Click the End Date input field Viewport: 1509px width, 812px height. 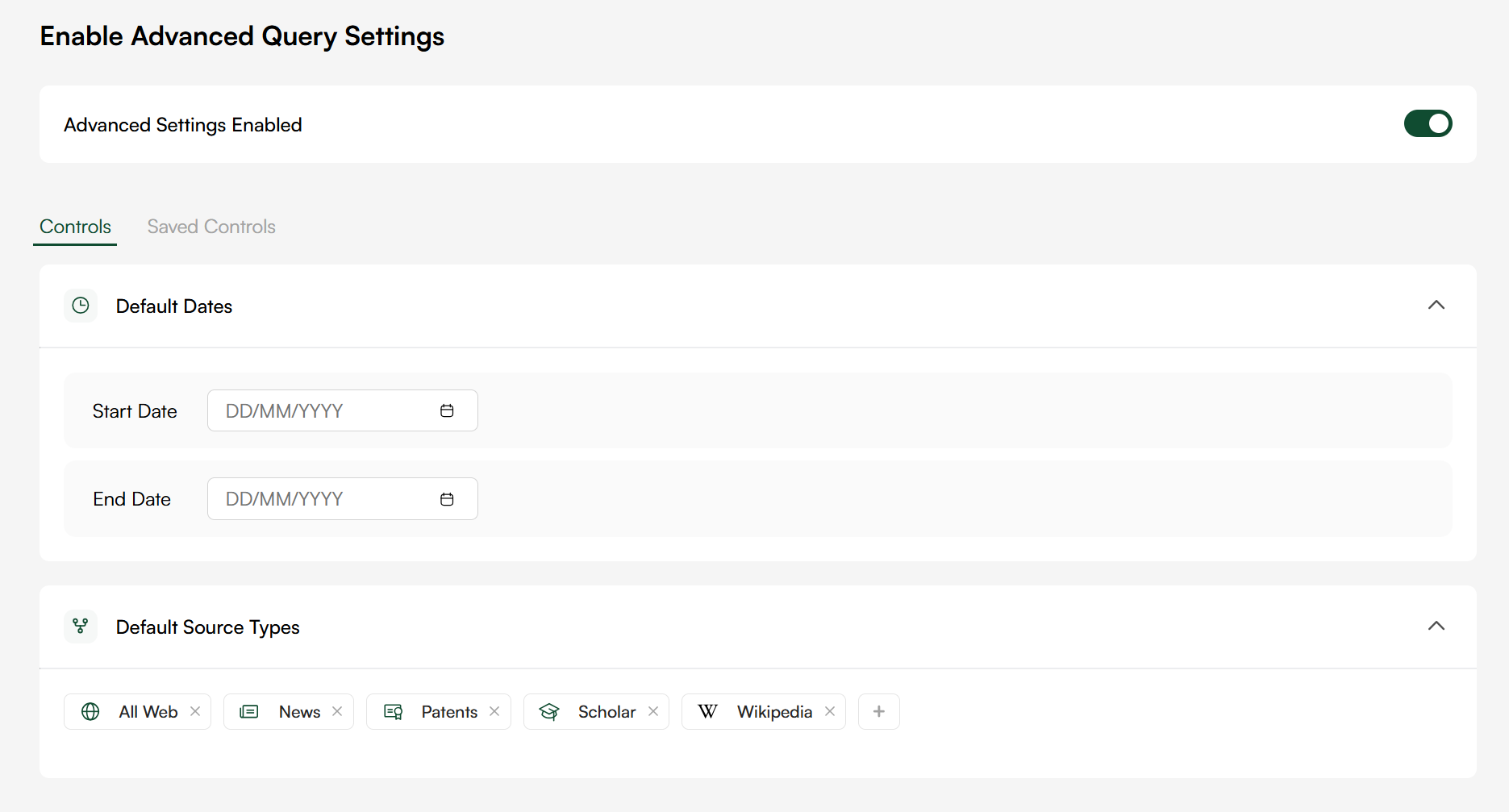(323, 499)
